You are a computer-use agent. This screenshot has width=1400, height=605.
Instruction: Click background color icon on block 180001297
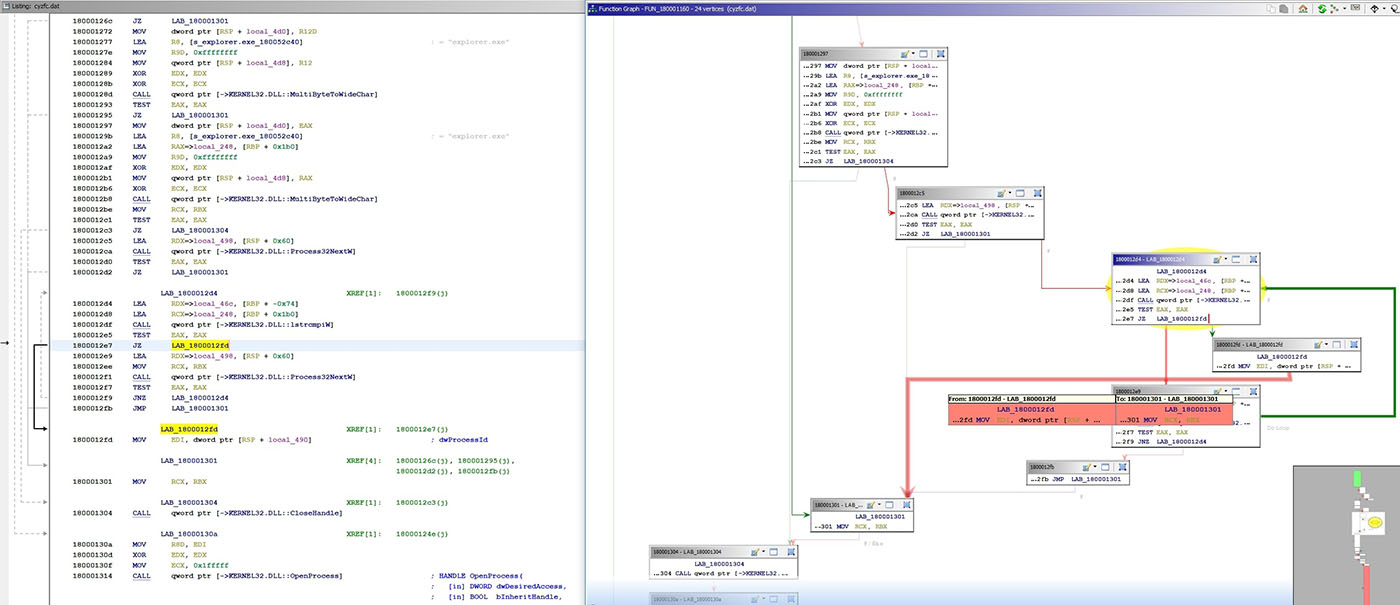tap(905, 53)
